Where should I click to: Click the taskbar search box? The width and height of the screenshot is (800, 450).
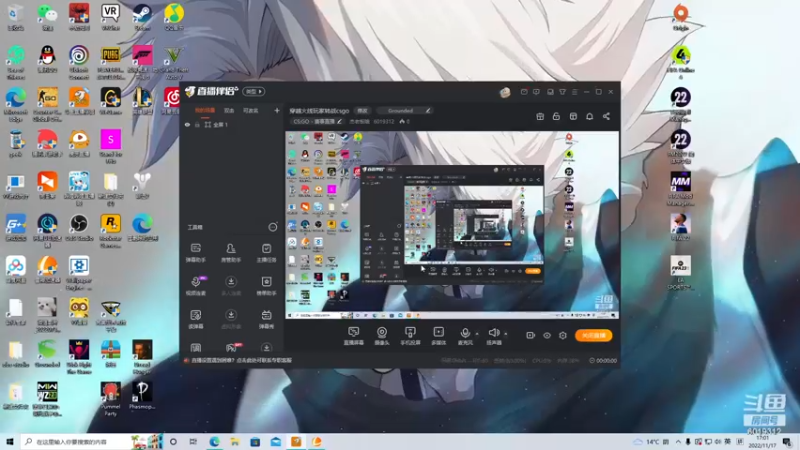(x=92, y=442)
